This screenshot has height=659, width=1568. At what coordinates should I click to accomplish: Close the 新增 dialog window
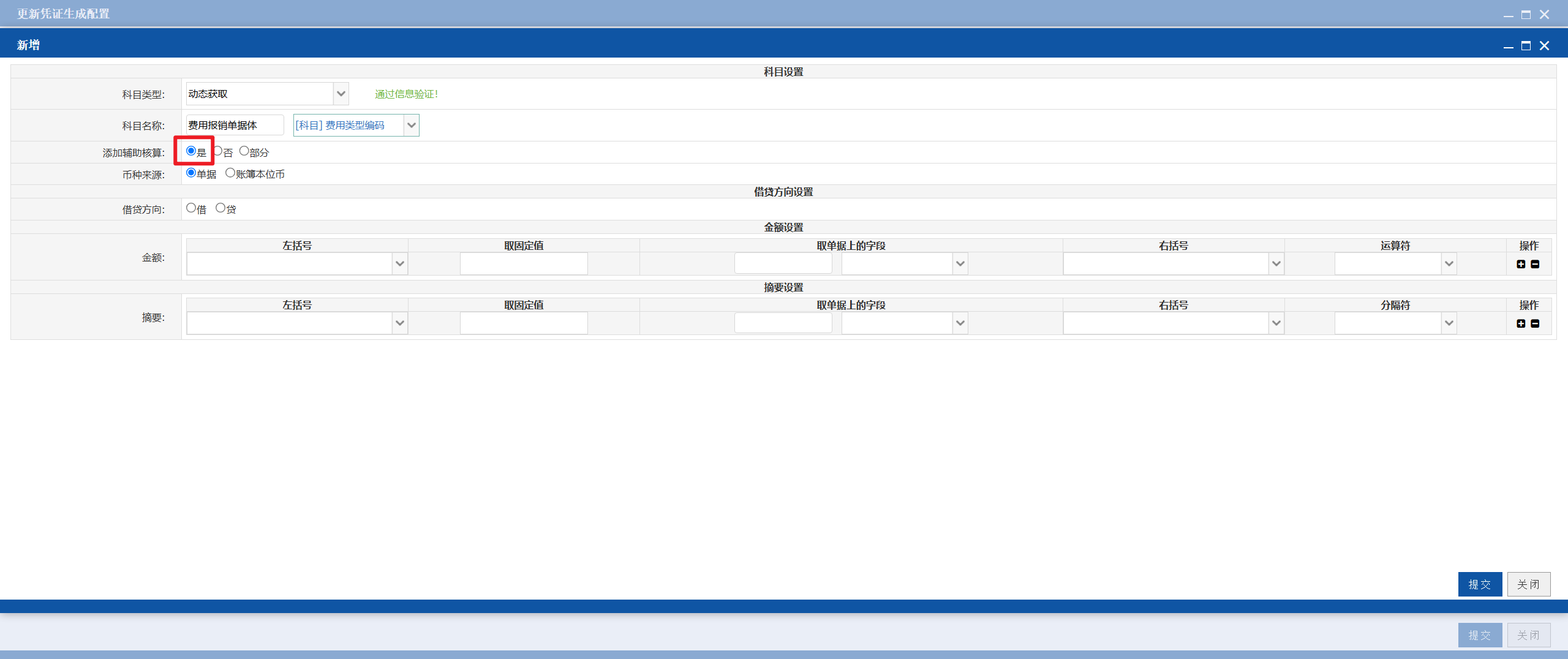[1544, 45]
